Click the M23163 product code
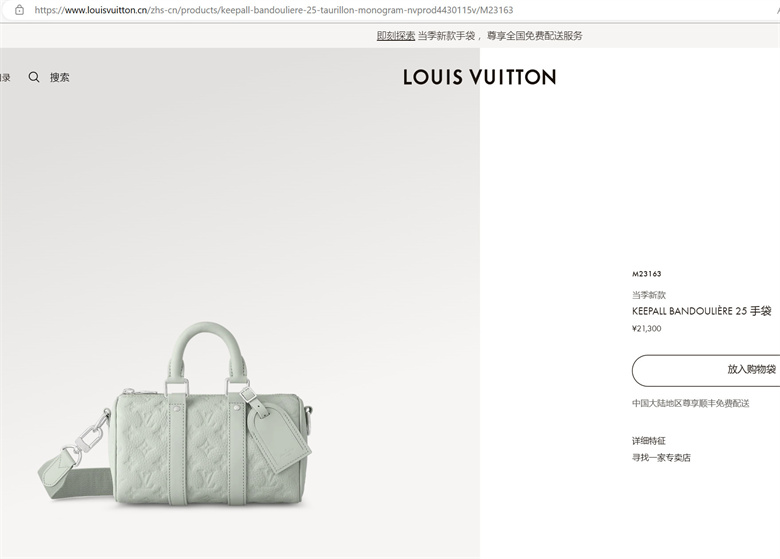The image size is (780, 559). tap(646, 274)
